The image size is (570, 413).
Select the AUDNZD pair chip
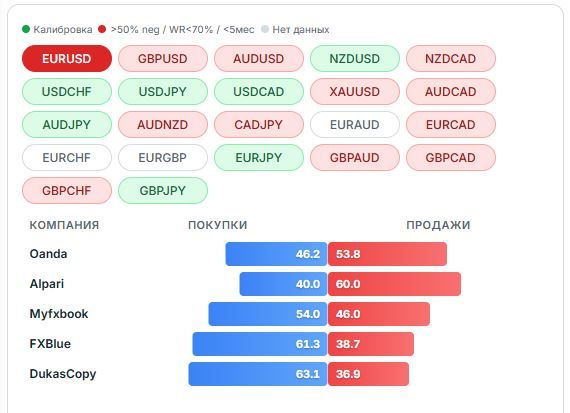click(162, 125)
